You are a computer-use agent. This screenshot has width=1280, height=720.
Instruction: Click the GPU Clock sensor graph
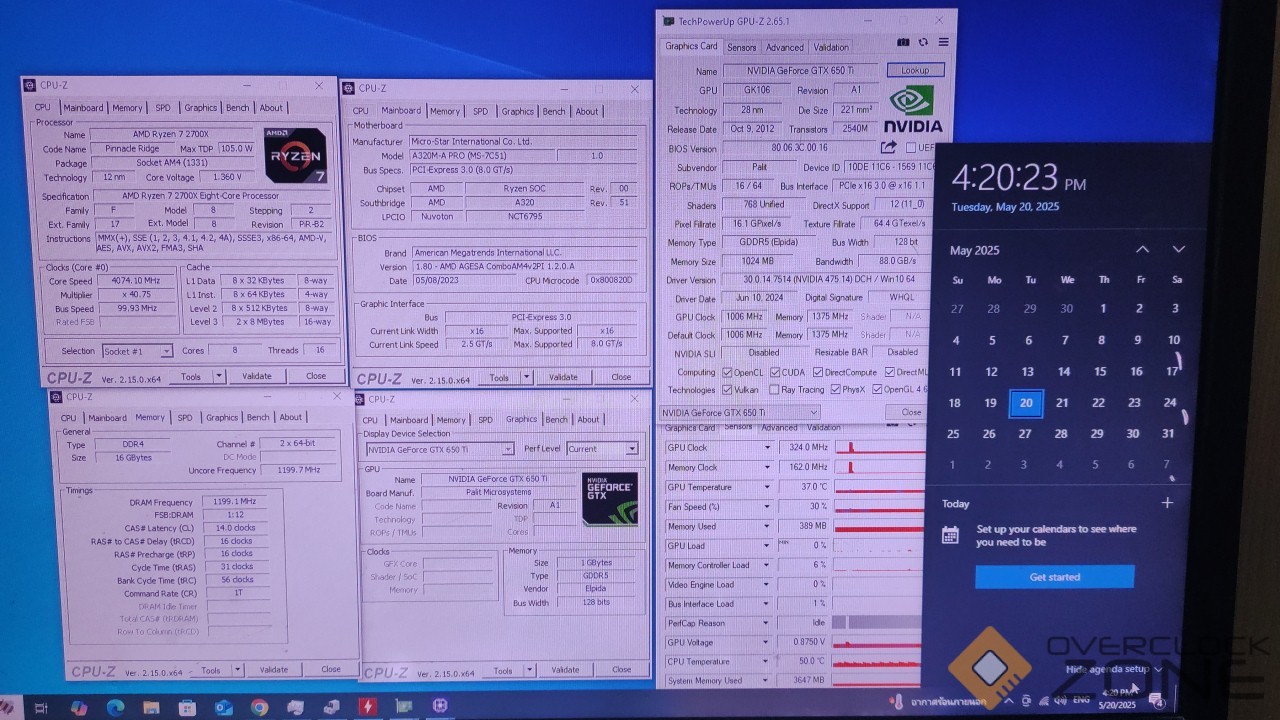point(880,448)
